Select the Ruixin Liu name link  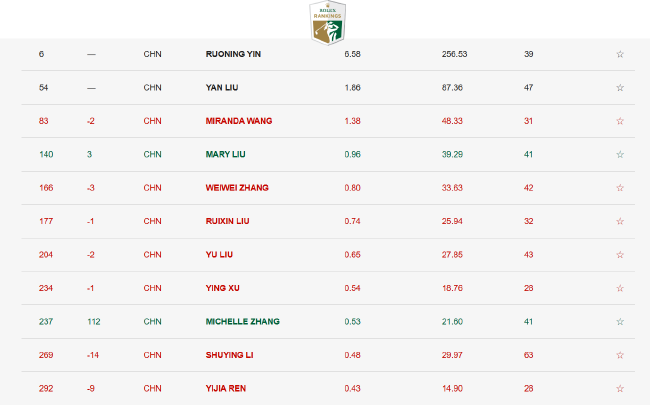(227, 221)
